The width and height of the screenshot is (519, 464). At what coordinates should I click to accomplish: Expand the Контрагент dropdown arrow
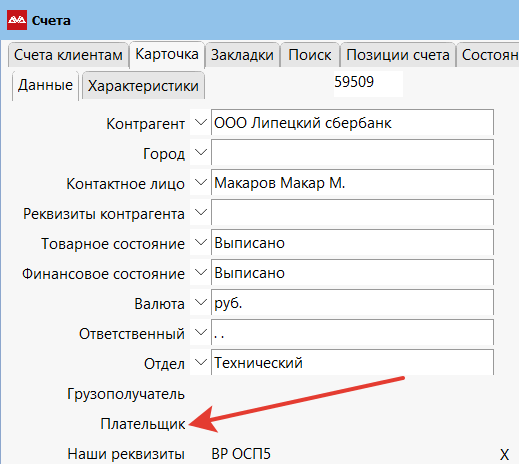pos(200,122)
